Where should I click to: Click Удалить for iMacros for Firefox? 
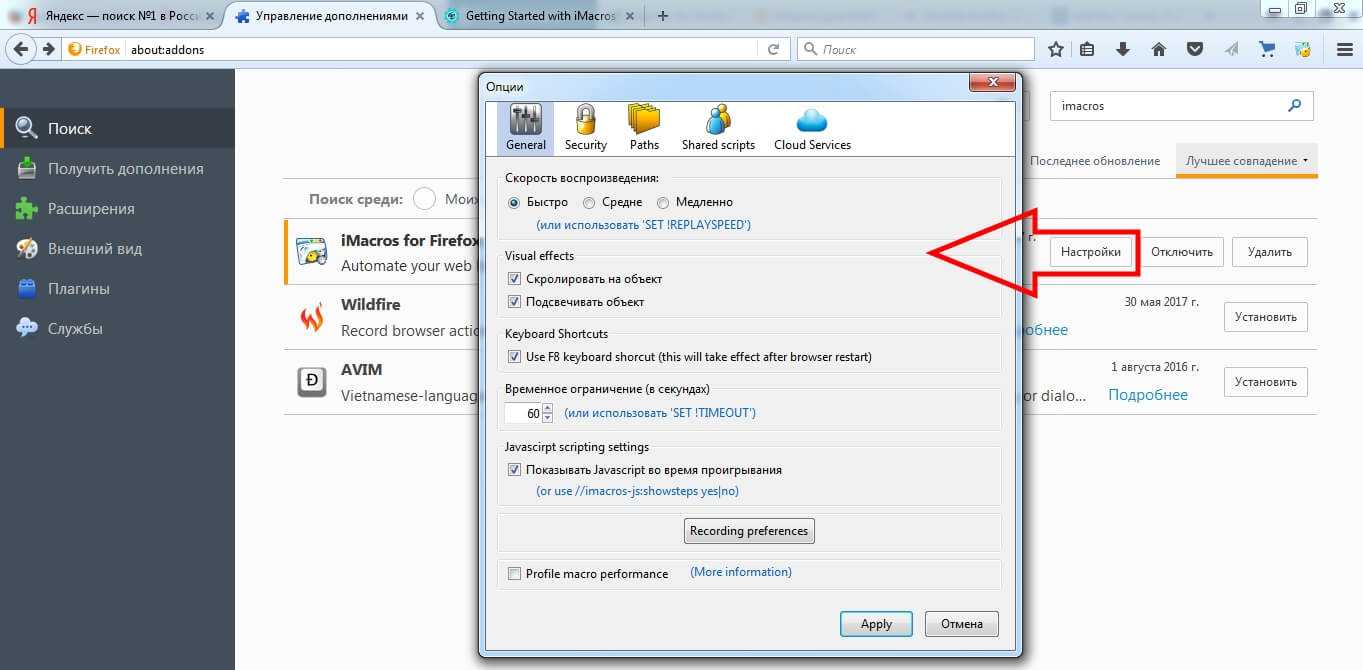coord(1270,252)
